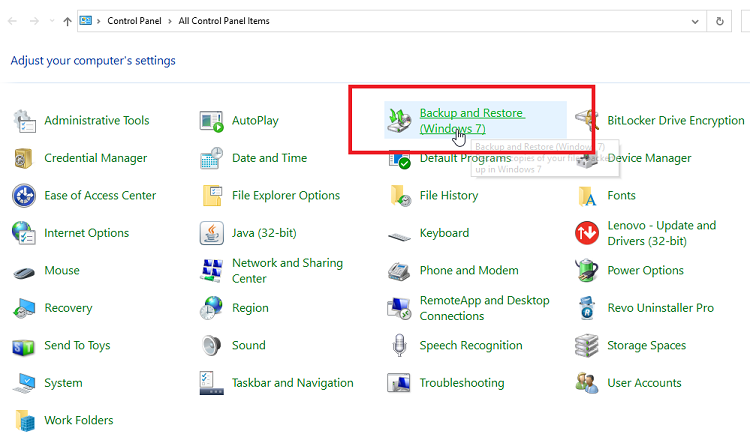Open the Speech Recognition link text
The height and width of the screenshot is (437, 750).
471,346
